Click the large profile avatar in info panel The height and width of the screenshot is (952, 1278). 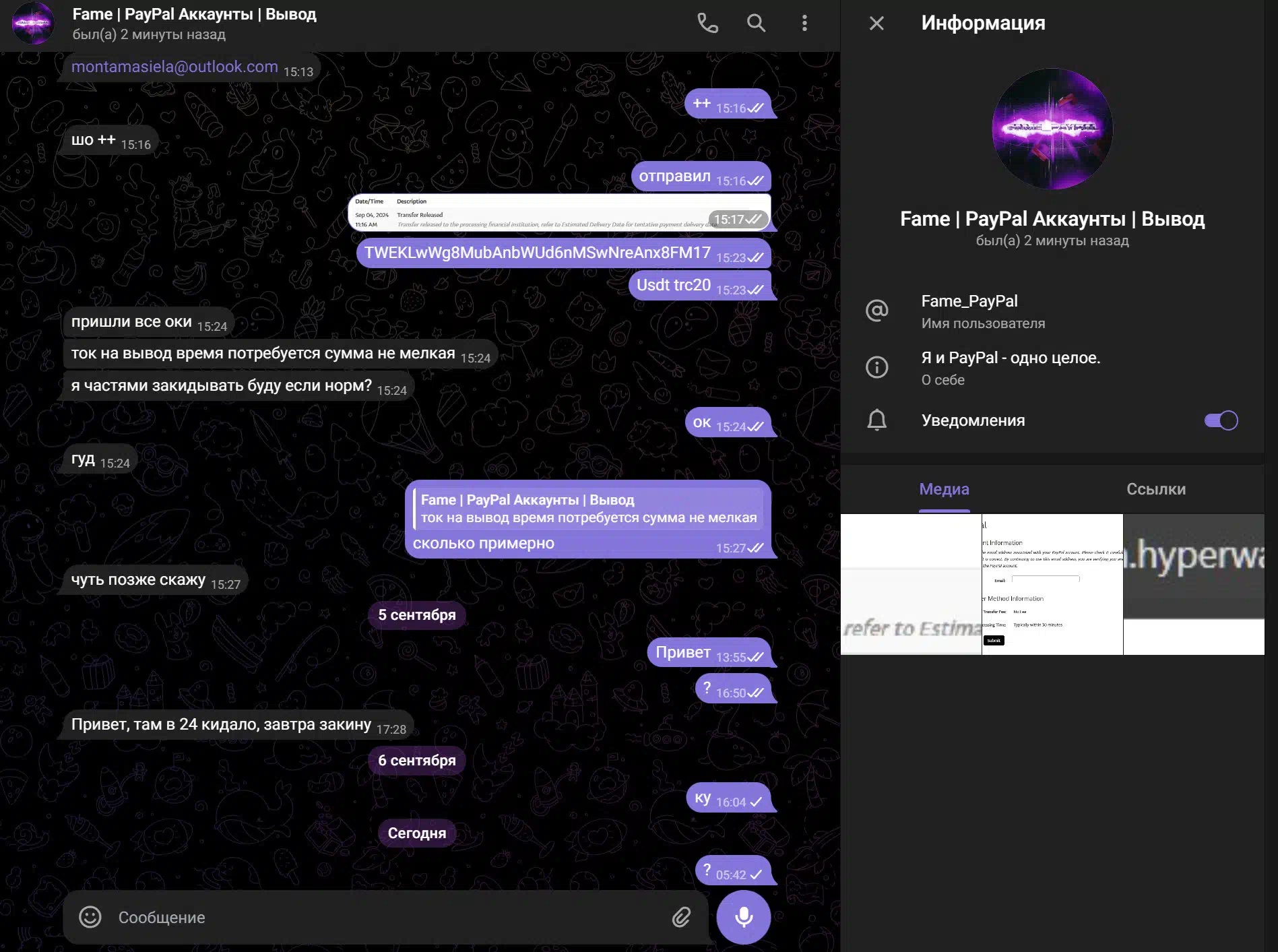point(1052,128)
